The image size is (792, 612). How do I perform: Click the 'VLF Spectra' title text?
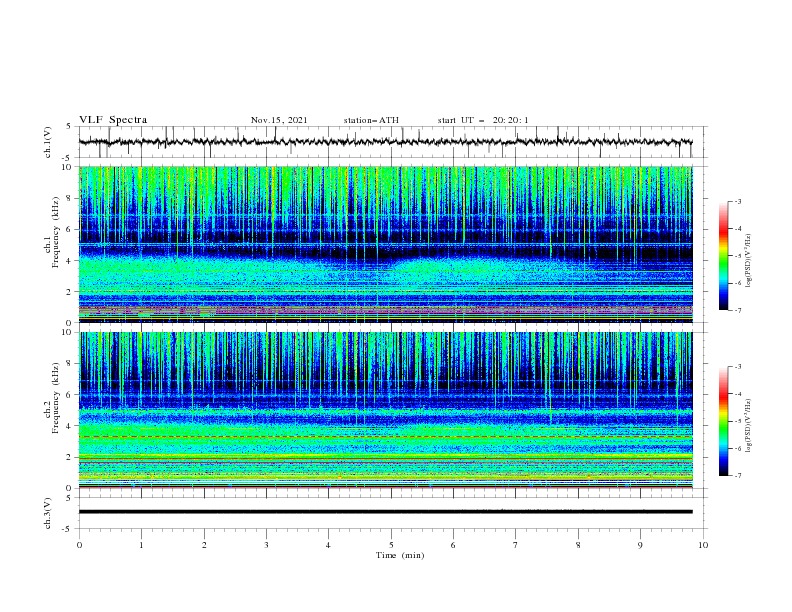[x=113, y=120]
